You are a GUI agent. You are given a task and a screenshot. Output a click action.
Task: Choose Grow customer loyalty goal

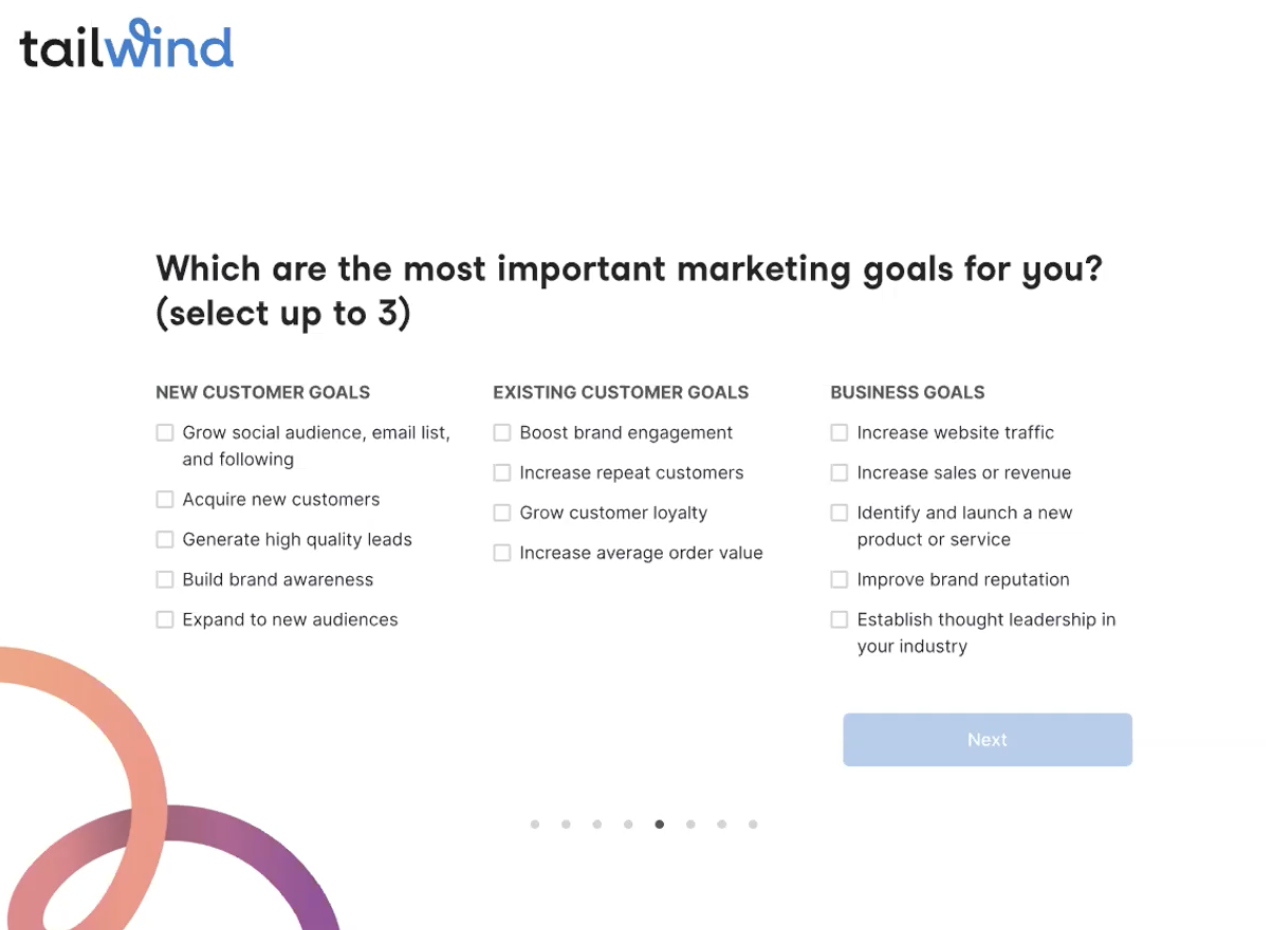[502, 513]
